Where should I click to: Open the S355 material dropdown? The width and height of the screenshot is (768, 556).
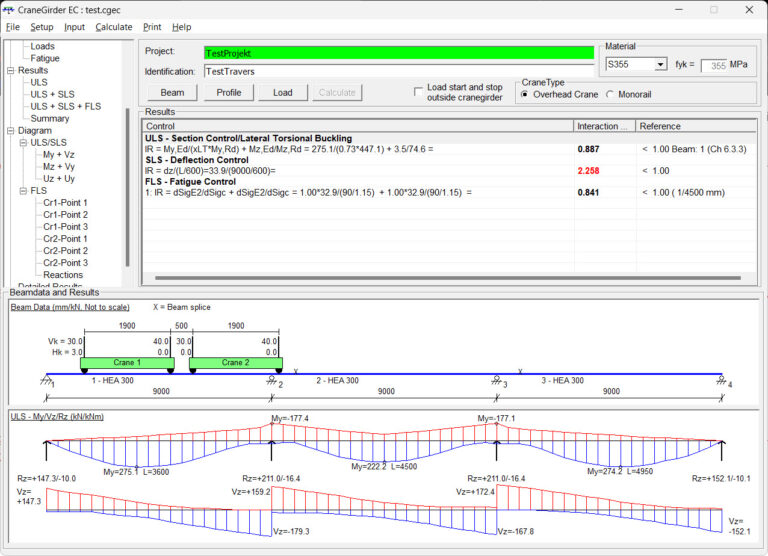point(661,64)
